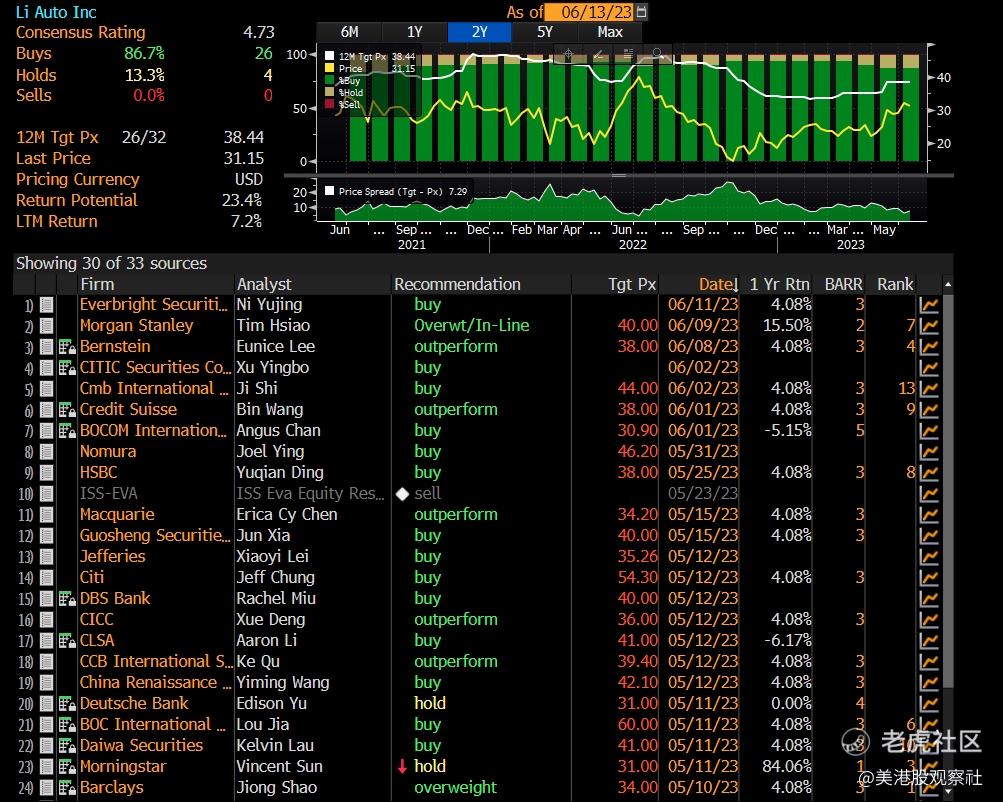Toggle the 12M Tgt Px legend swatch
The width and height of the screenshot is (1003, 802).
click(x=329, y=56)
